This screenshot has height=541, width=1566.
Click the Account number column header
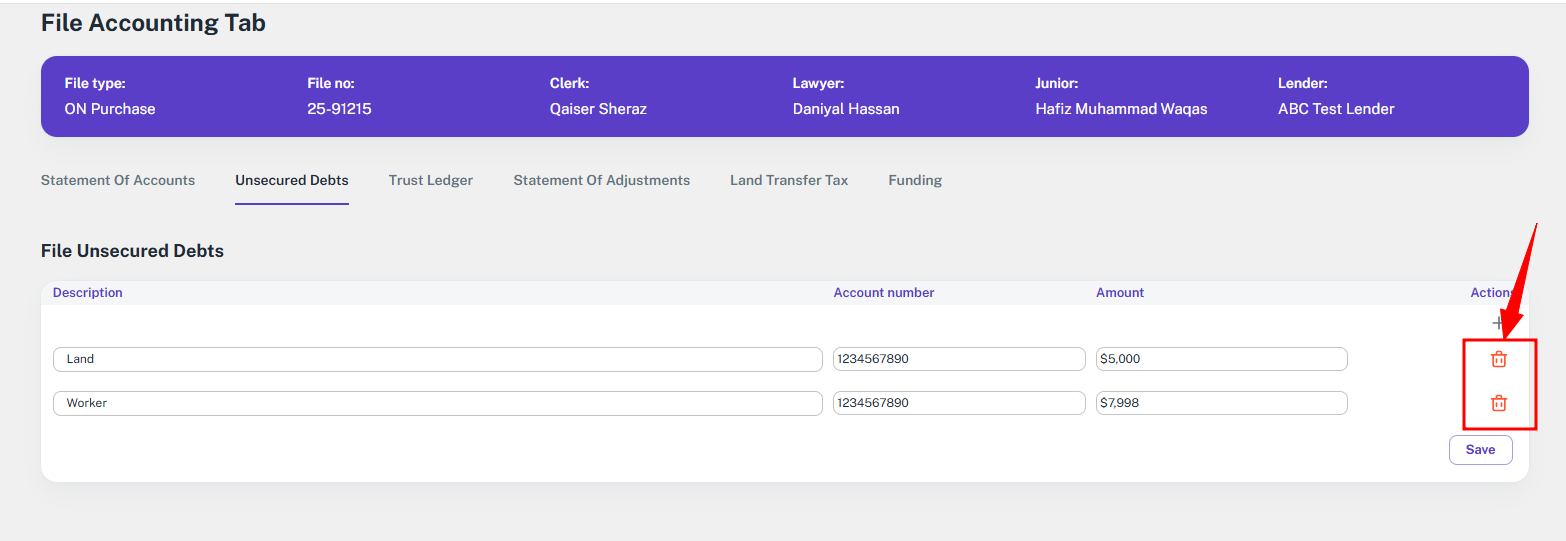click(884, 293)
